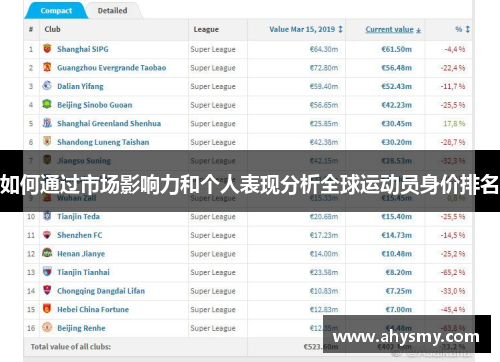Click the Shandong Luneng Taishan crest icon
The height and width of the screenshot is (362, 500).
[x=47, y=141]
